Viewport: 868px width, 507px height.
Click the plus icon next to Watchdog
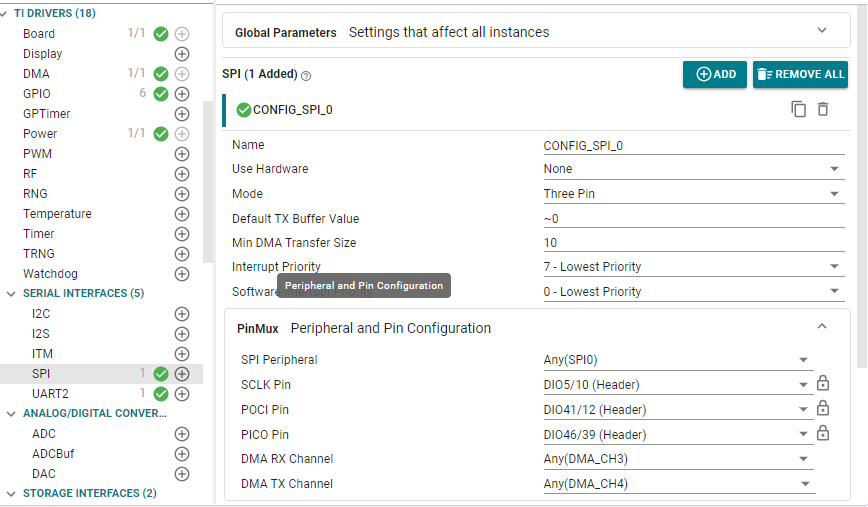pyautogui.click(x=182, y=274)
